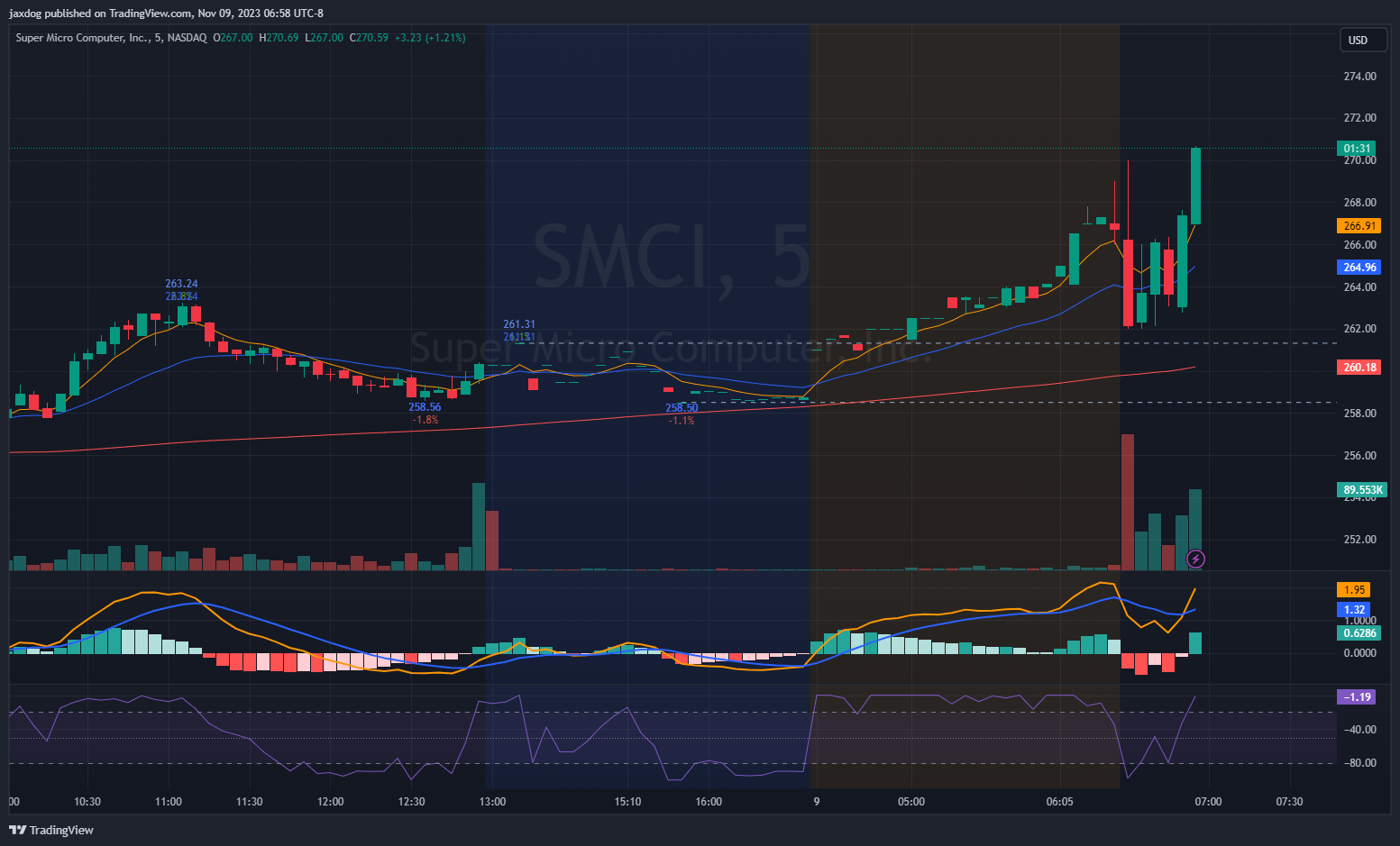Click the green 89.553K volume label
Viewport: 1400px width, 846px height.
(1361, 490)
